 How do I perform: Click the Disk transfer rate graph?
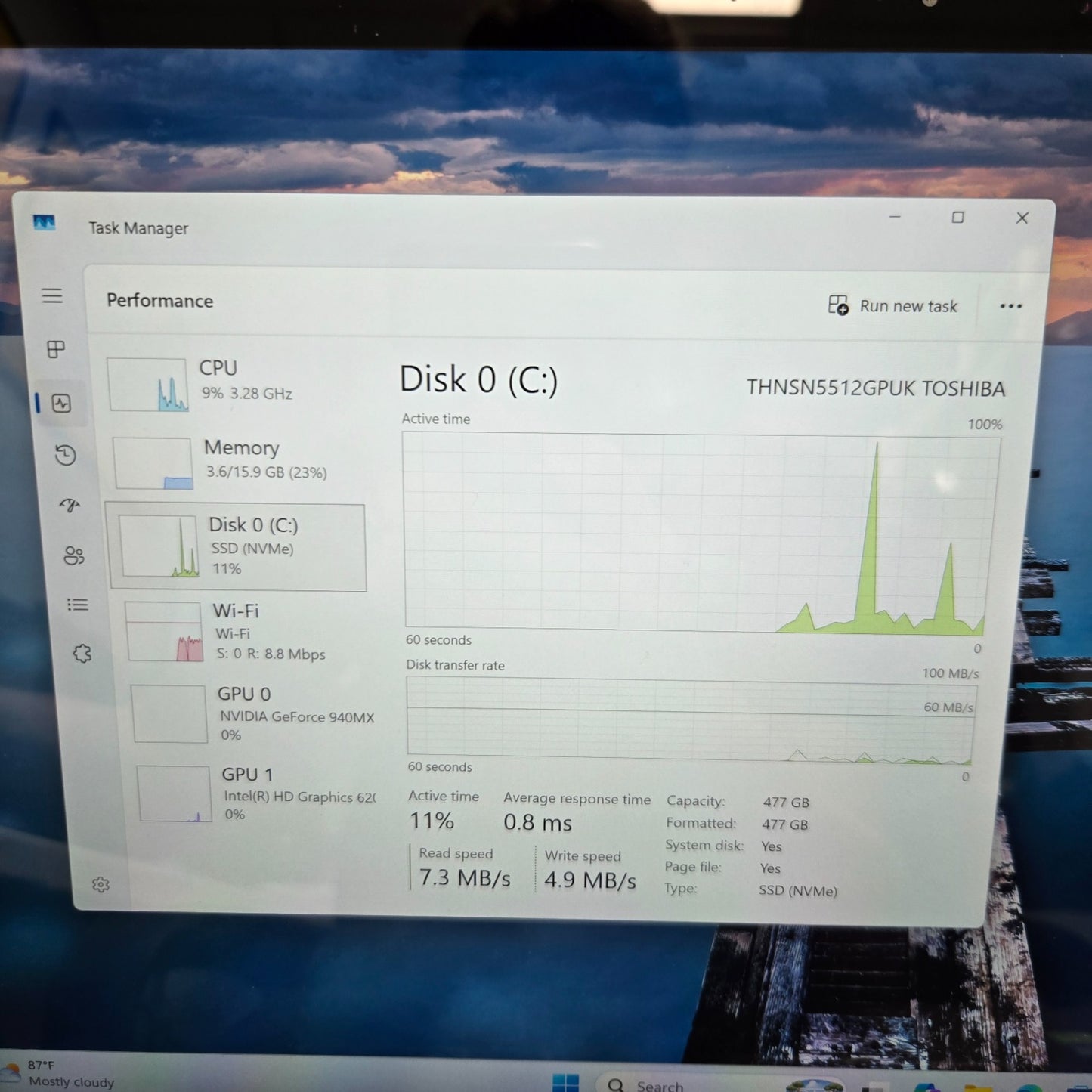[691, 720]
